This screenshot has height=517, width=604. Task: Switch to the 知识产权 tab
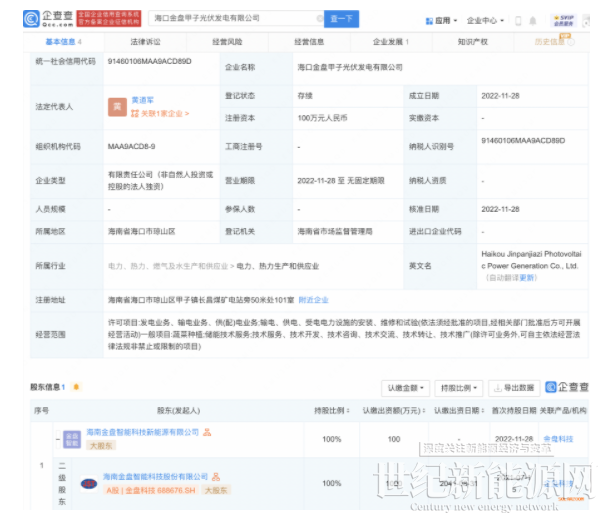coord(470,42)
